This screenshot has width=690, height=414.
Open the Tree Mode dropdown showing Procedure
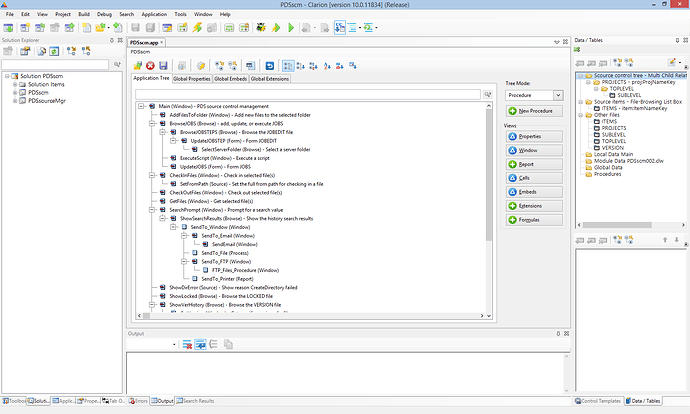pos(559,94)
